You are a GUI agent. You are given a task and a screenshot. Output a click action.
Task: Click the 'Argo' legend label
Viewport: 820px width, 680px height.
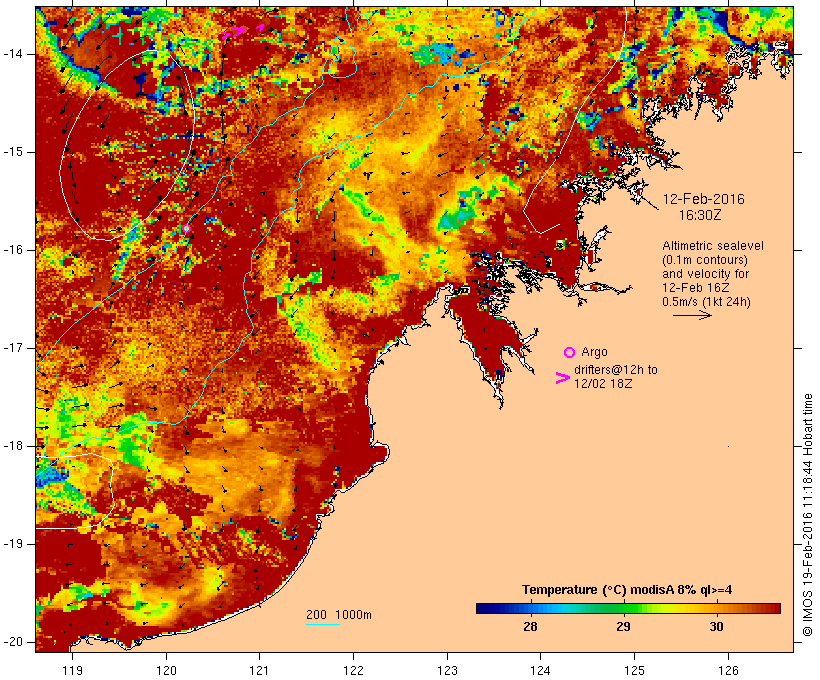(x=594, y=352)
